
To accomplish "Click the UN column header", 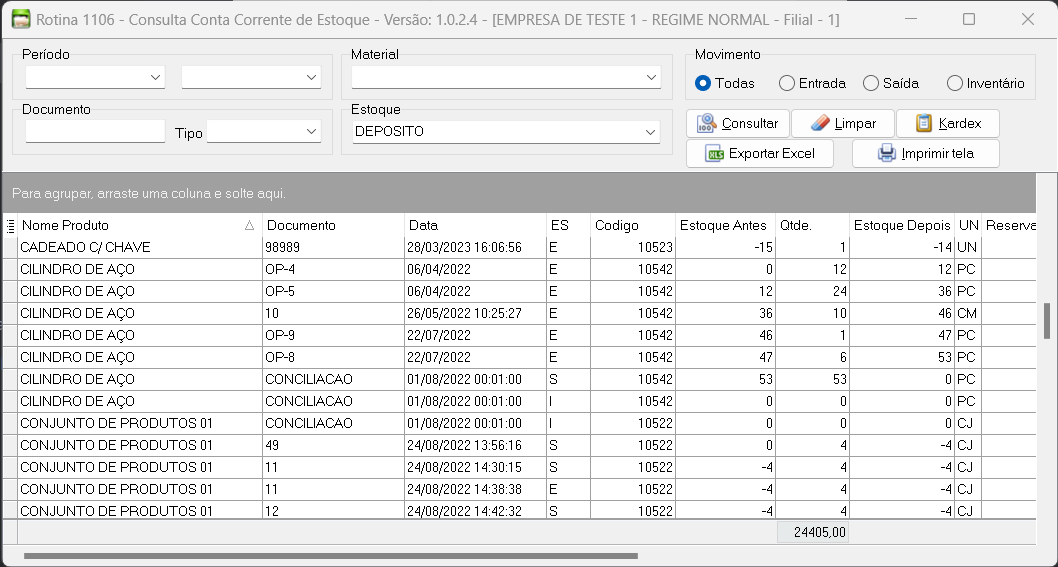I will click(x=968, y=225).
